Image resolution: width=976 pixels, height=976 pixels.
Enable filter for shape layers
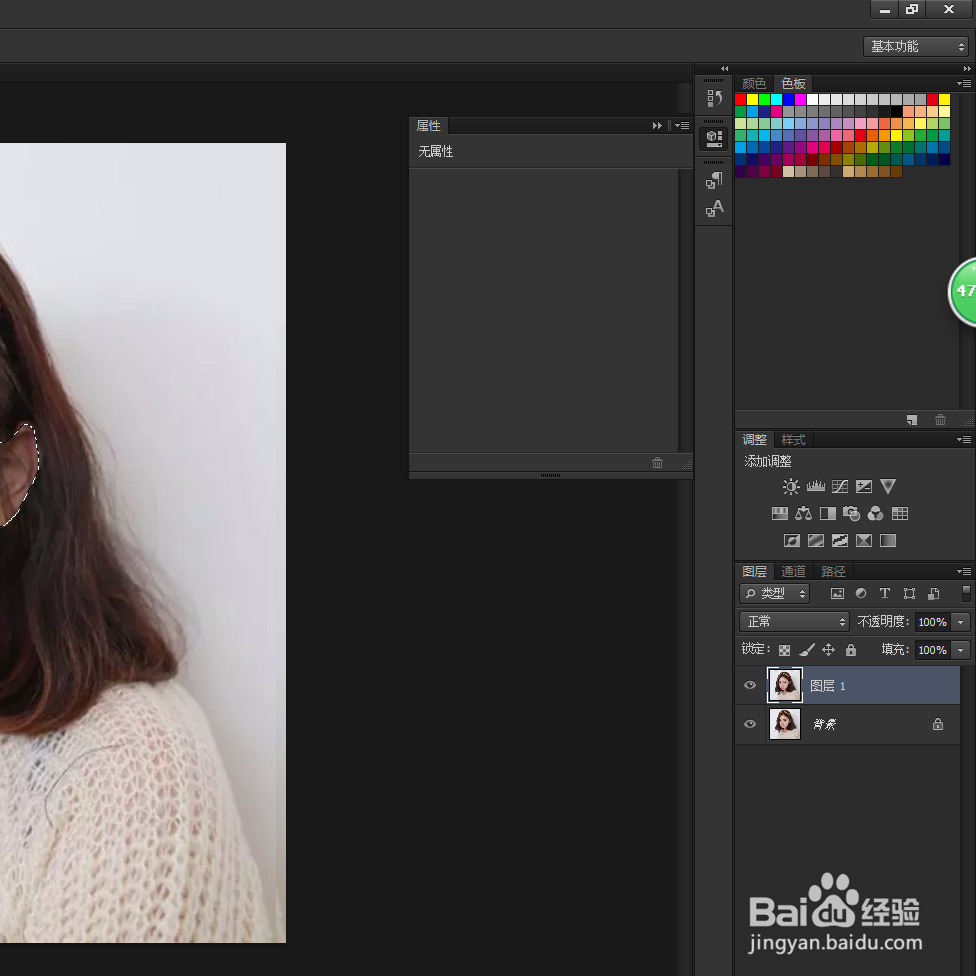909,594
